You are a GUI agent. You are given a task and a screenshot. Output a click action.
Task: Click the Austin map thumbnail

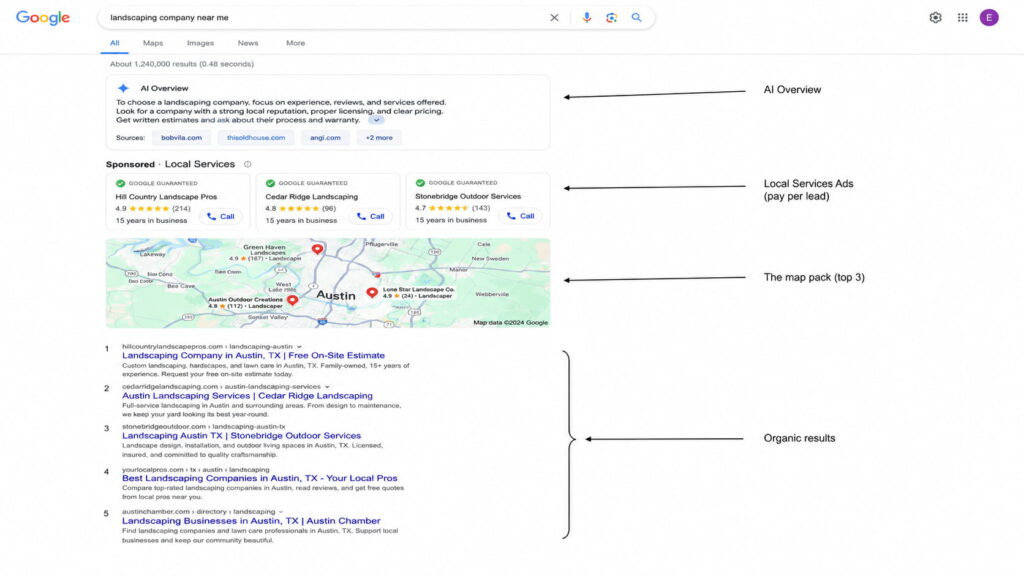pos(328,283)
